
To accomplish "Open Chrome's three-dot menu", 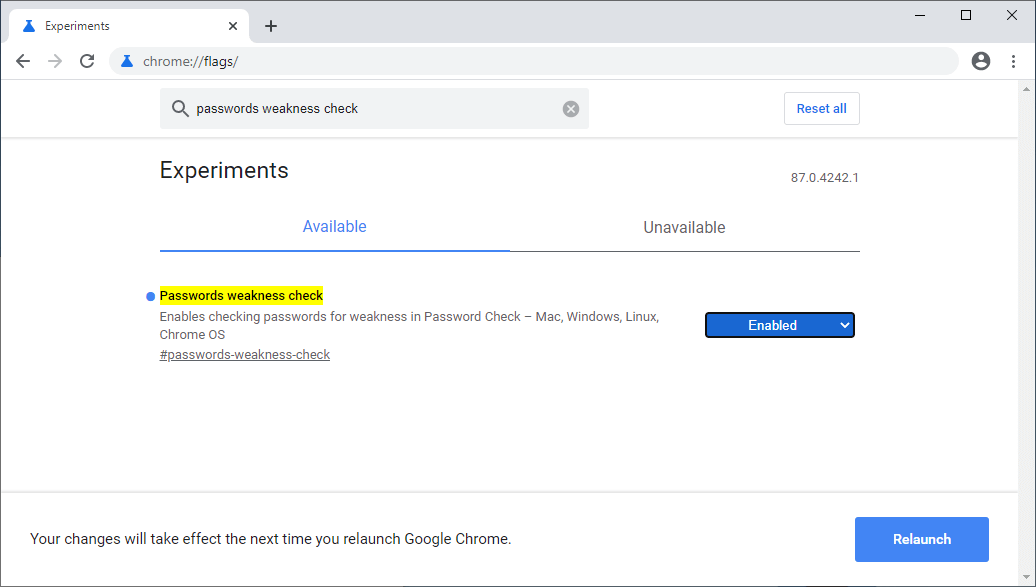I will point(1014,61).
